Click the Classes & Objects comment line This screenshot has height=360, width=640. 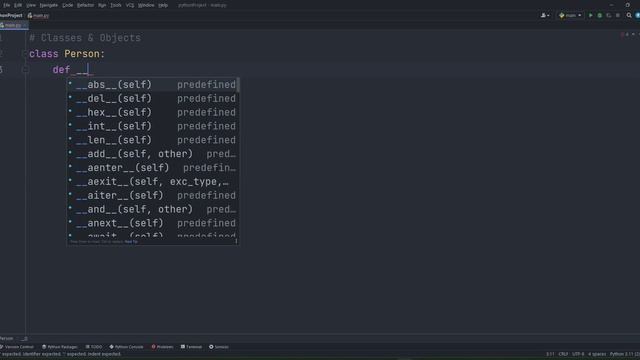(x=85, y=38)
